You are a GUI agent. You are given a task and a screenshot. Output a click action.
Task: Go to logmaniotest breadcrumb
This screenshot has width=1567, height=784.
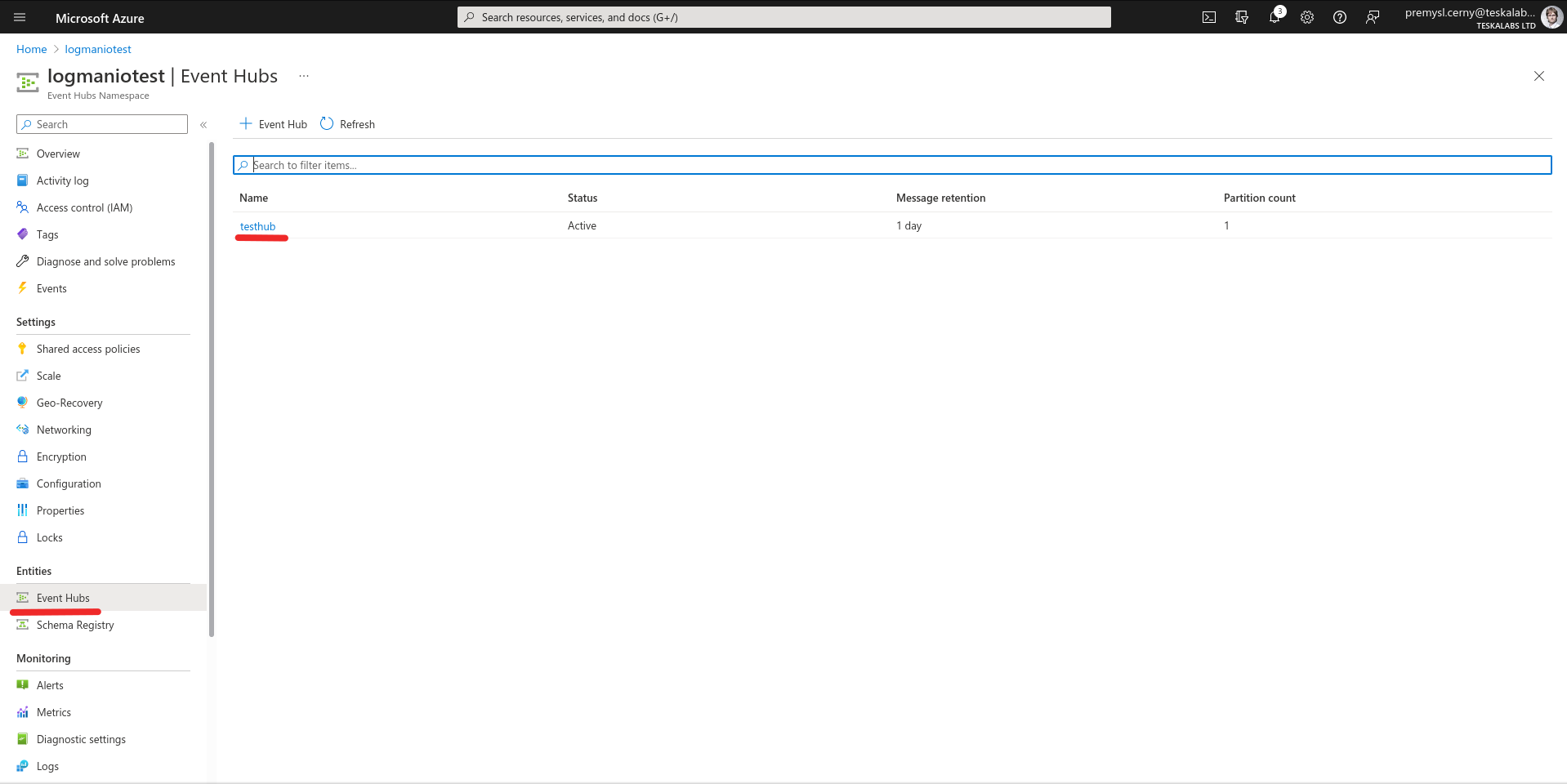98,49
